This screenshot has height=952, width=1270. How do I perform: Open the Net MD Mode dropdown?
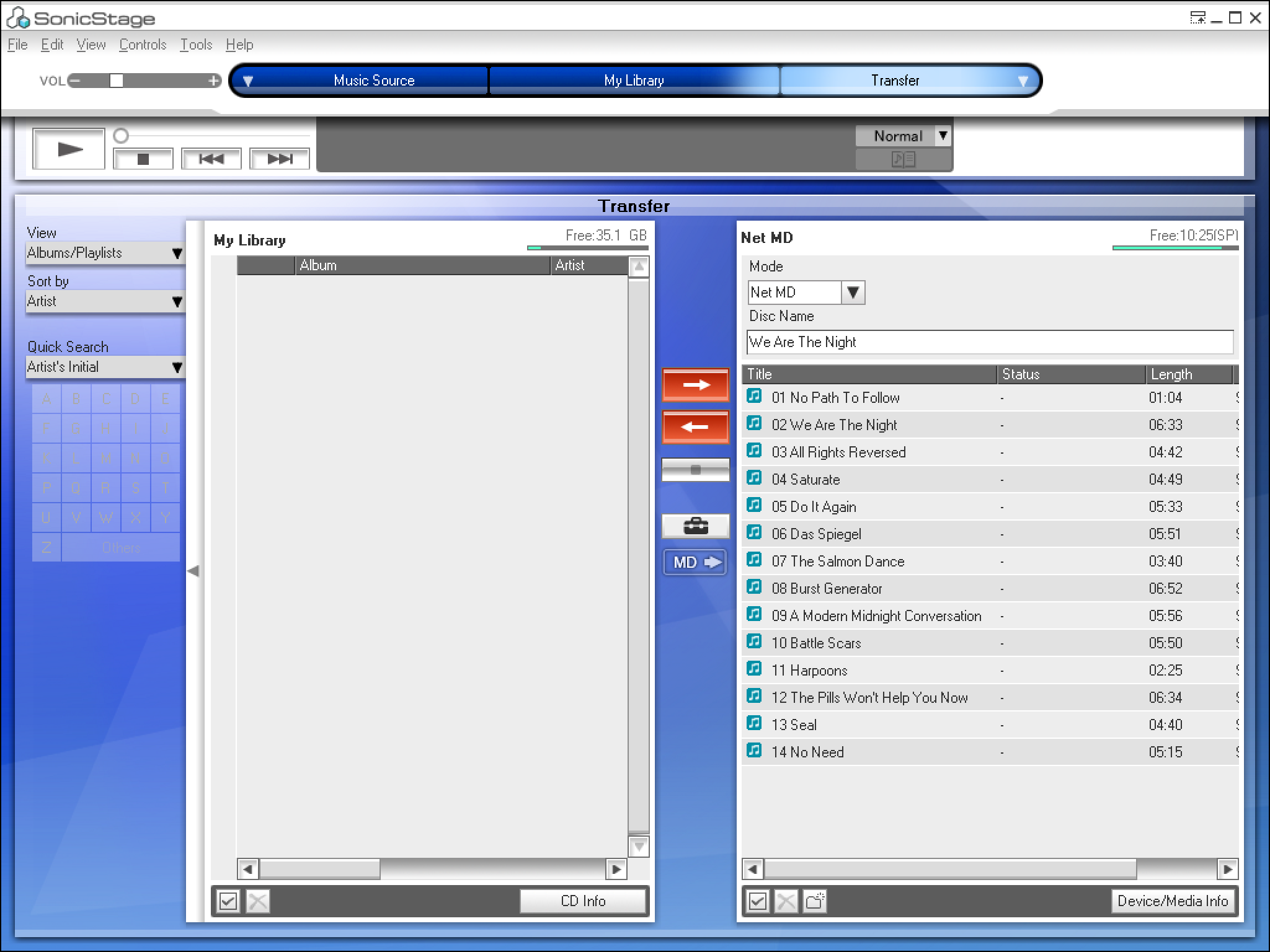coord(853,292)
